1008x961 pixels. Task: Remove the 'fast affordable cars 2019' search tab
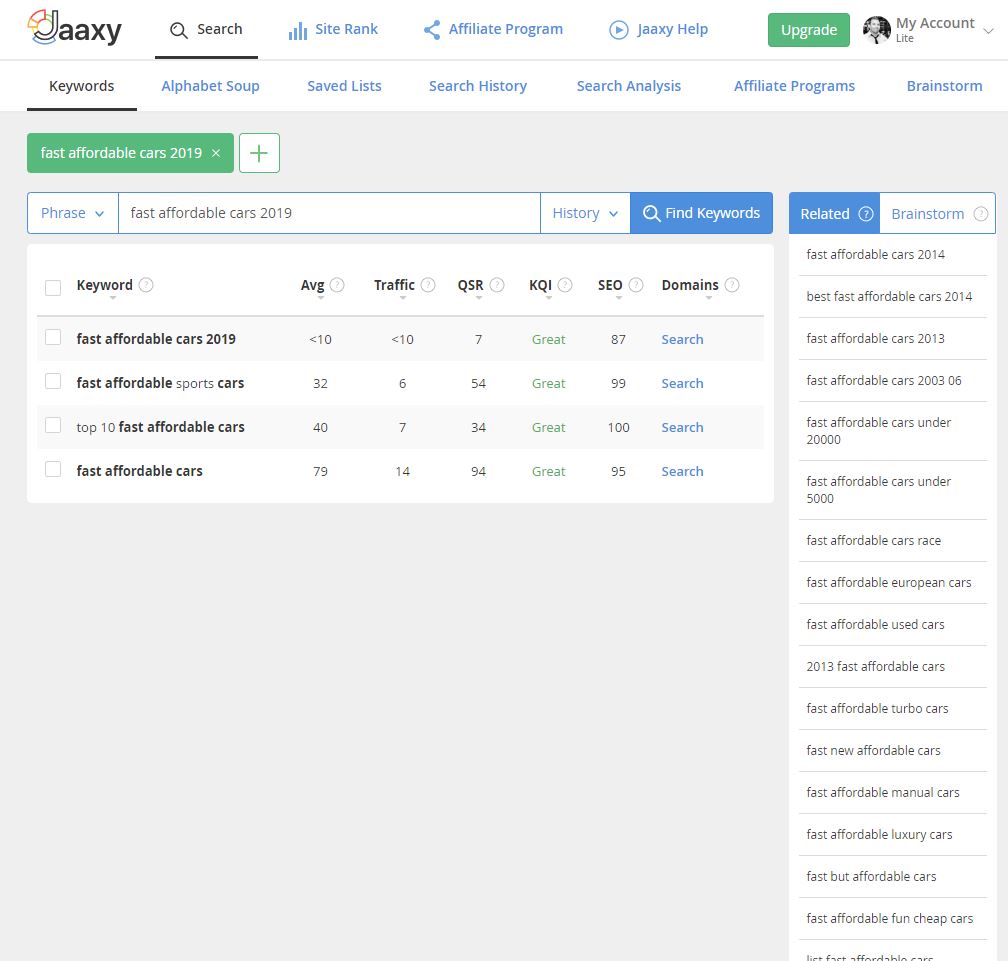(x=216, y=153)
